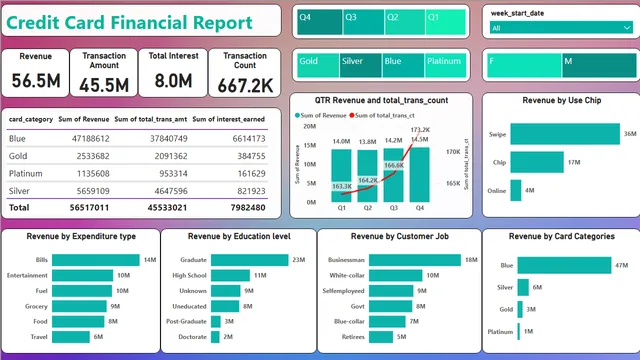Click the Retirees job bar
Image resolution: width=640 pixels, height=360 pixels.
click(381, 337)
